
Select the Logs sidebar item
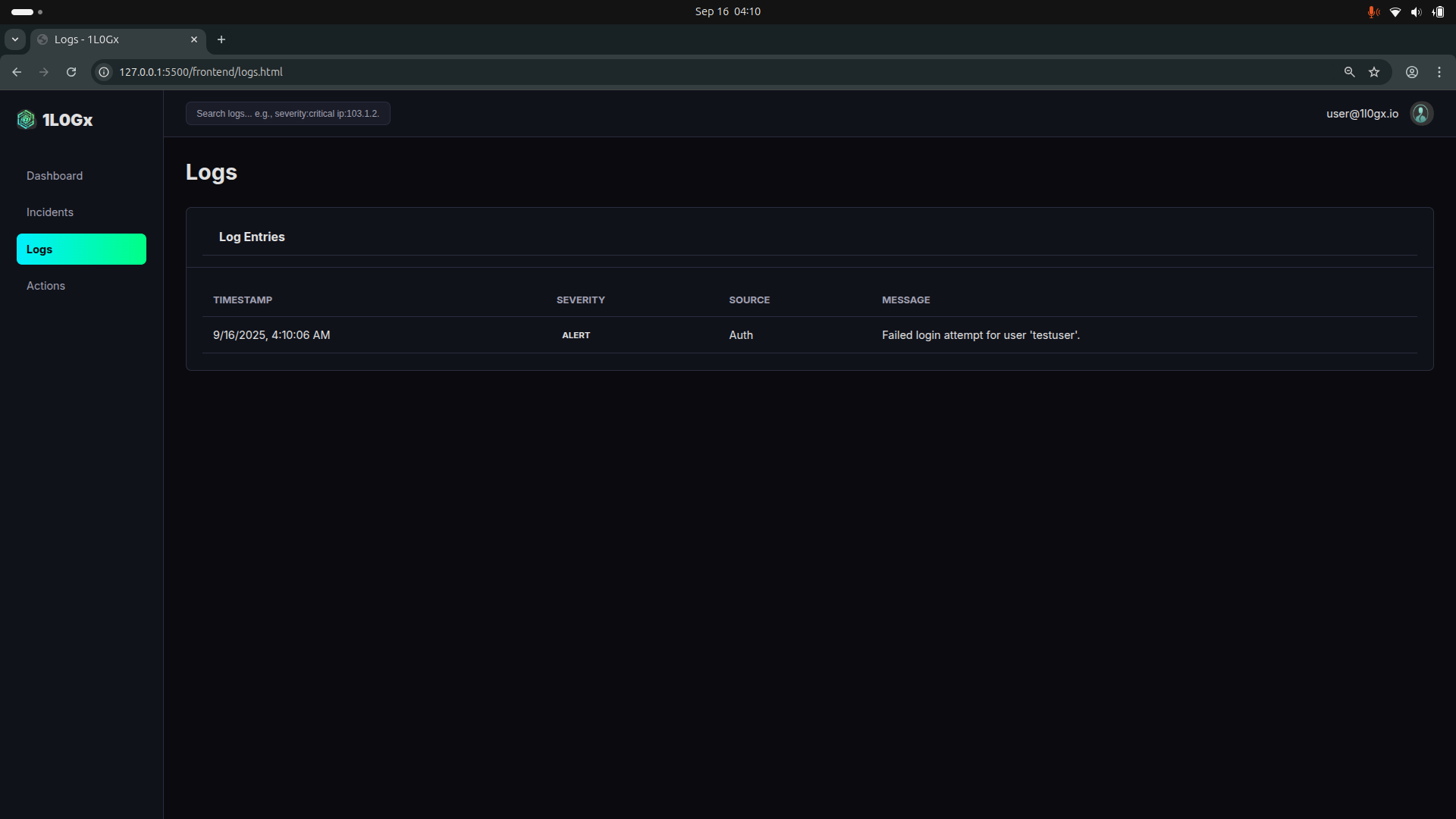click(81, 249)
